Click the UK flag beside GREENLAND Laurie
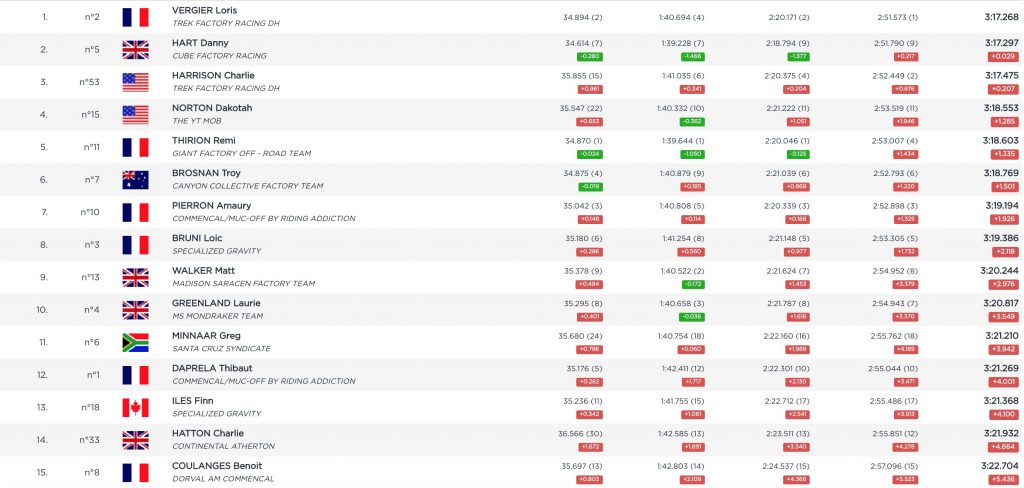Image resolution: width=1024 pixels, height=488 pixels. point(135,310)
